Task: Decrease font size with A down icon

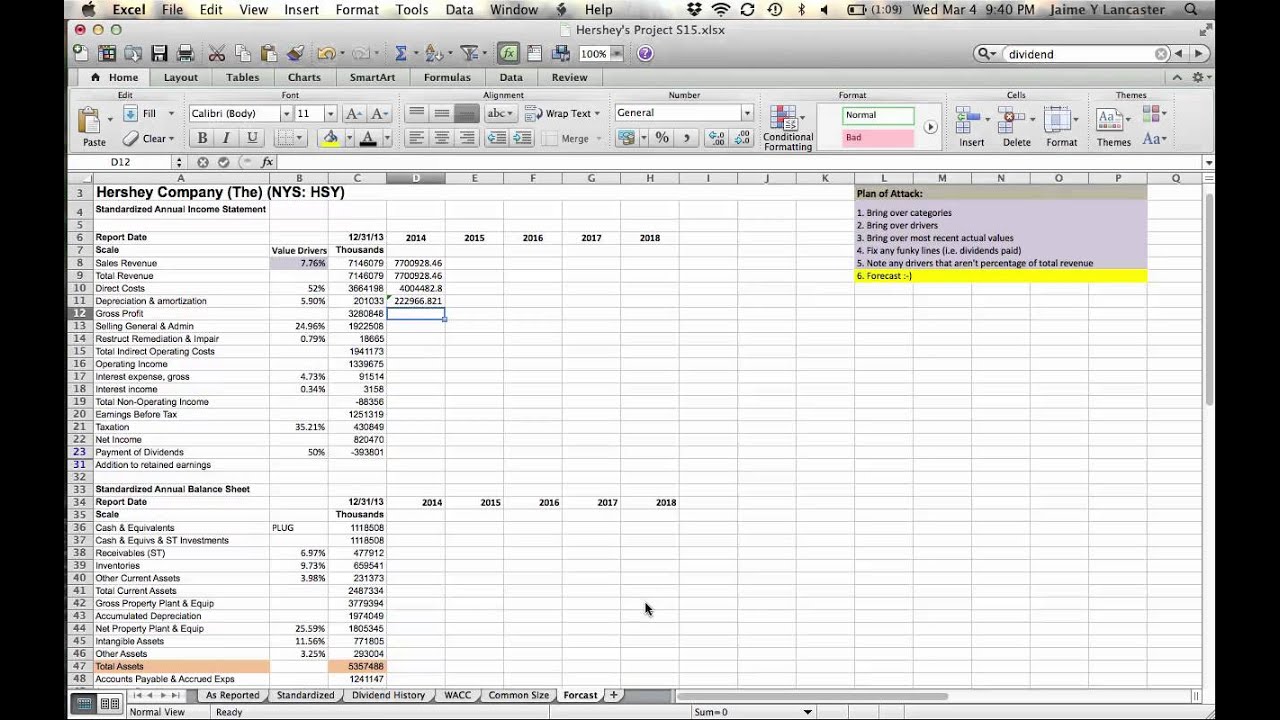Action: [x=380, y=113]
